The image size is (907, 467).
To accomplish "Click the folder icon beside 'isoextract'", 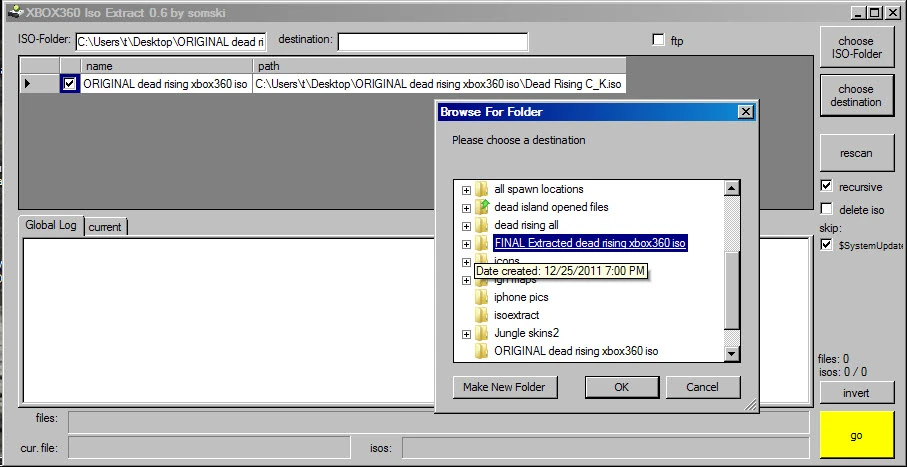I will (x=481, y=315).
